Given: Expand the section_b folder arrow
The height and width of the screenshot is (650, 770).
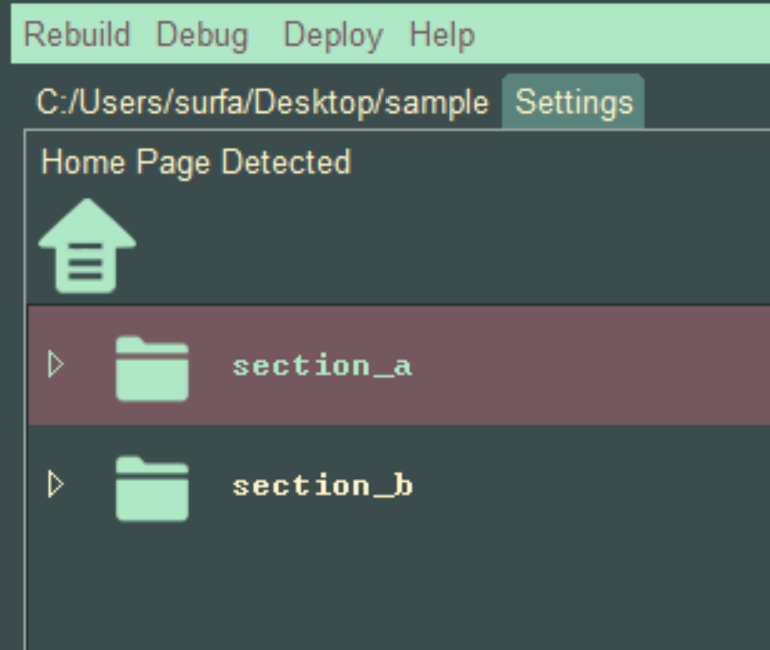Looking at the screenshot, I should pyautogui.click(x=56, y=485).
